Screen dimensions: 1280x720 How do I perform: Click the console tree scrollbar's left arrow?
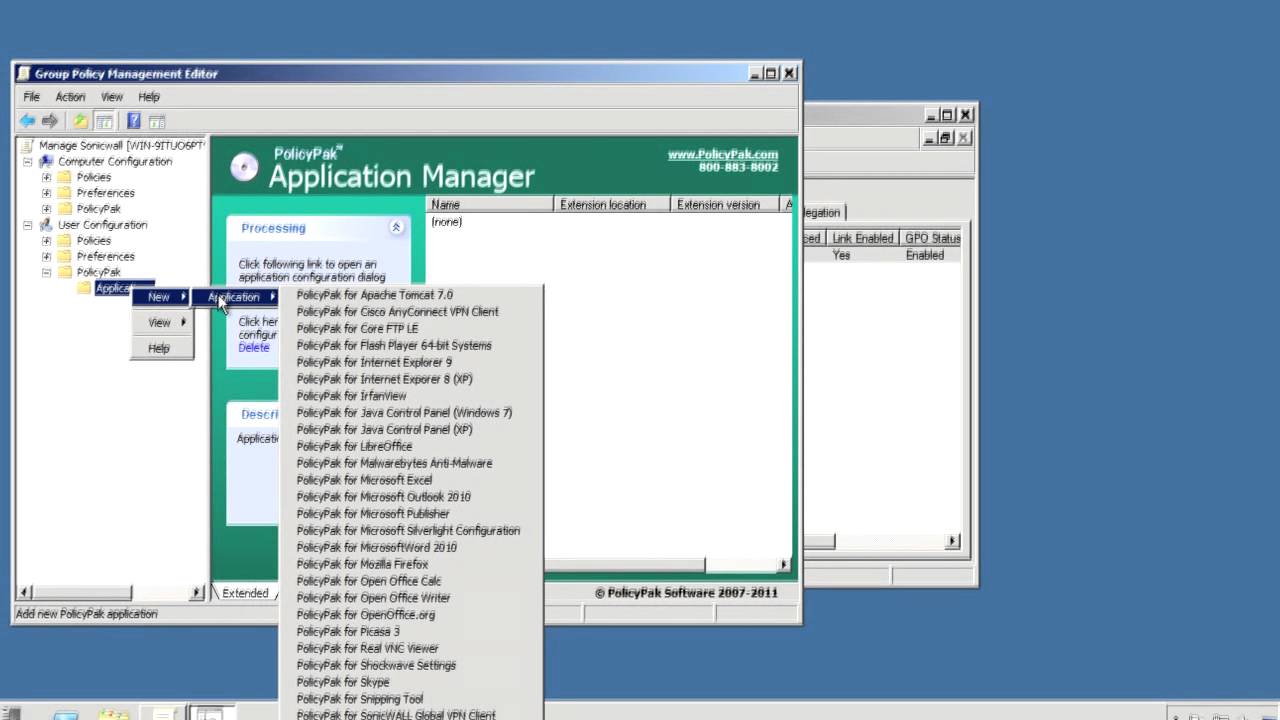point(25,593)
